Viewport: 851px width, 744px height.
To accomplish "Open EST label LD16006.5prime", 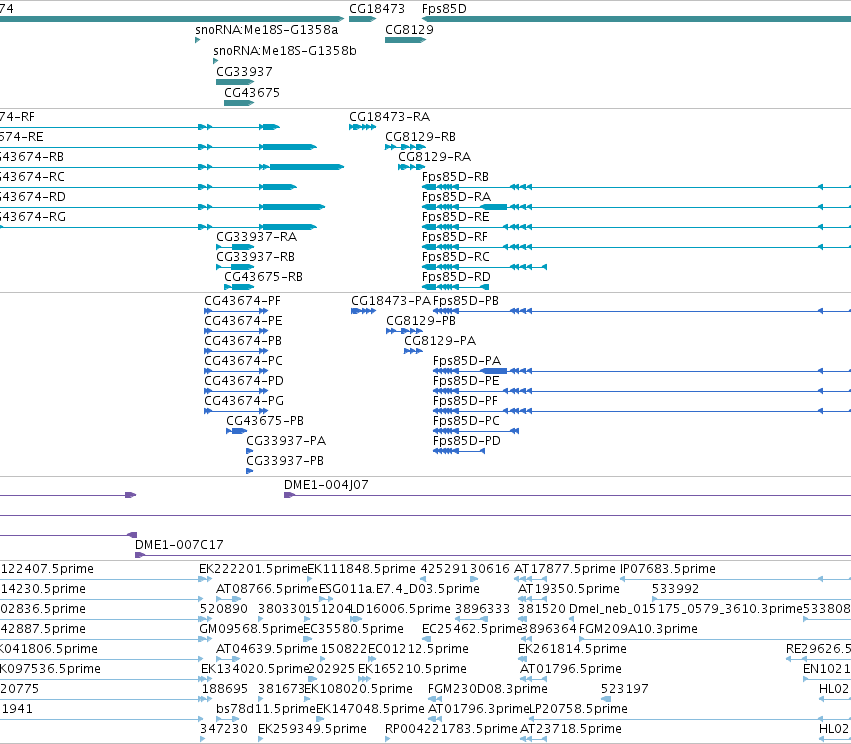I will [401, 609].
